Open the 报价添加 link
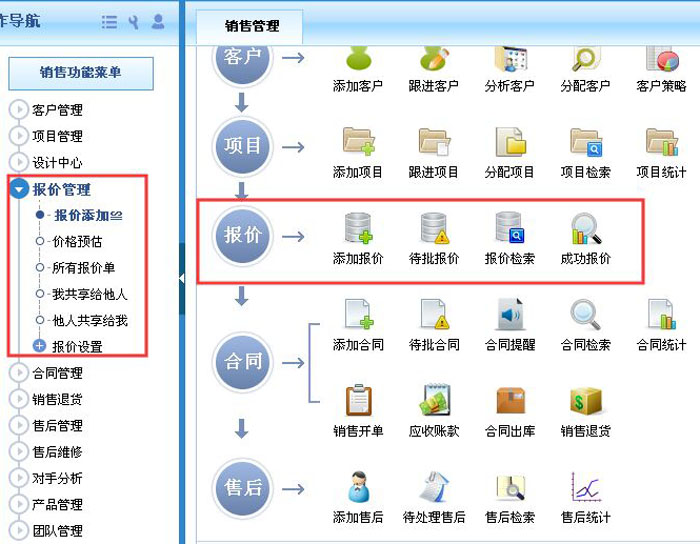Image resolution: width=700 pixels, height=544 pixels. tap(88, 215)
